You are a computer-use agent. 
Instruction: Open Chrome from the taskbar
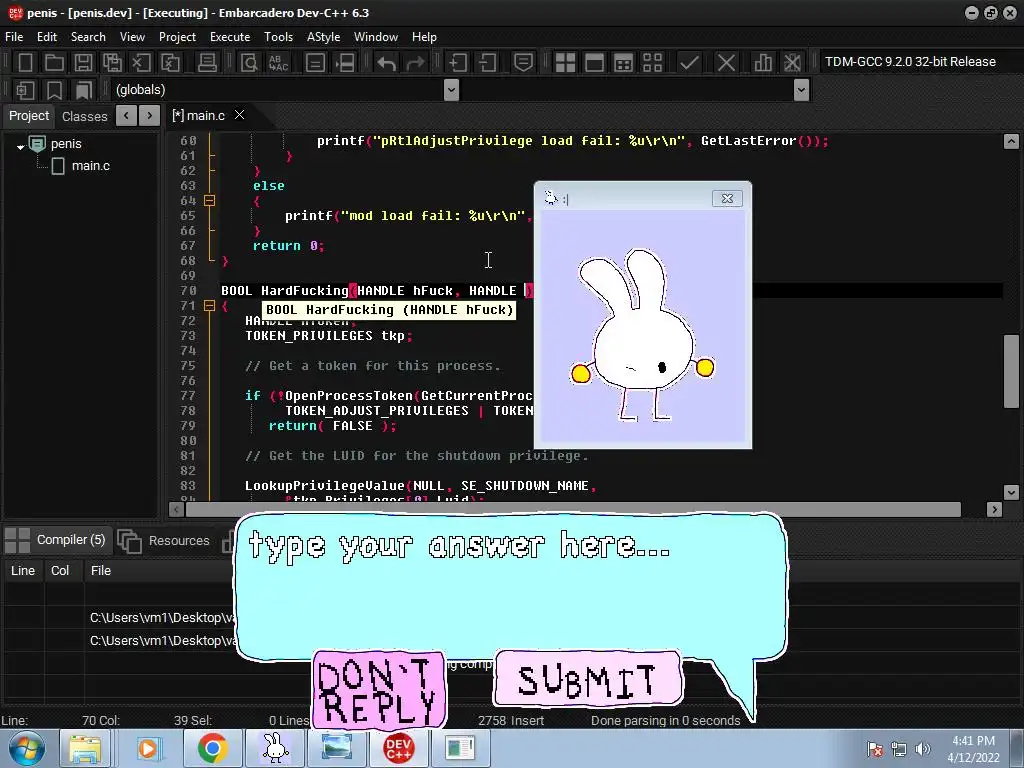[212, 748]
